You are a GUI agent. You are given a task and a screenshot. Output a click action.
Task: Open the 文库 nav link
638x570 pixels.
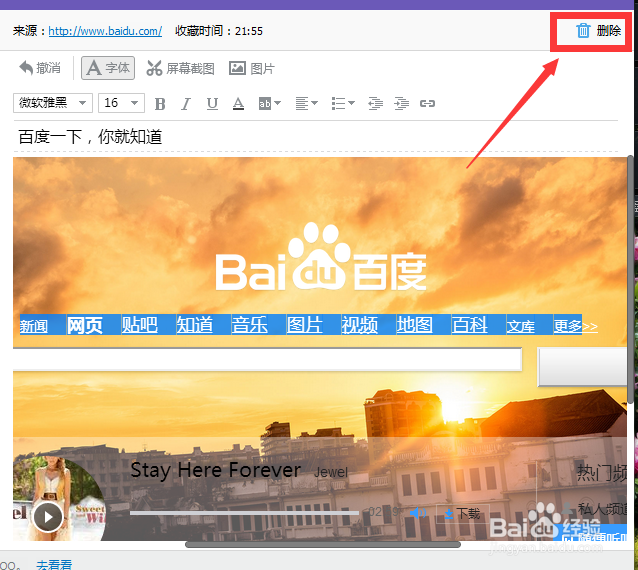point(520,326)
